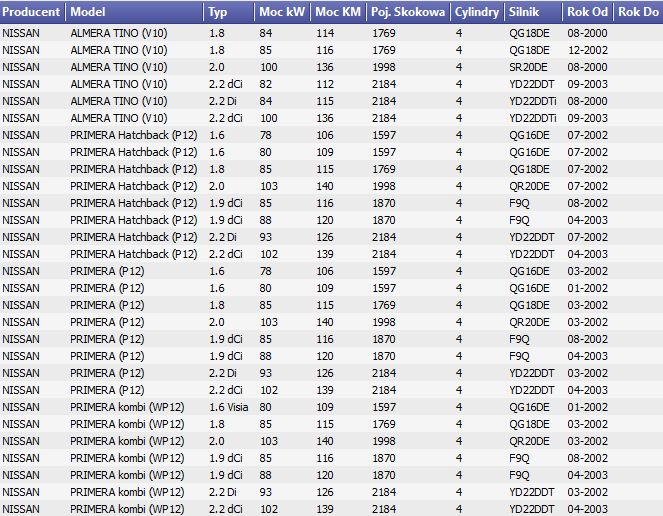Viewport: 663px width, 516px height.
Task: Select the 12-2002 start date cell
Action: (x=588, y=50)
